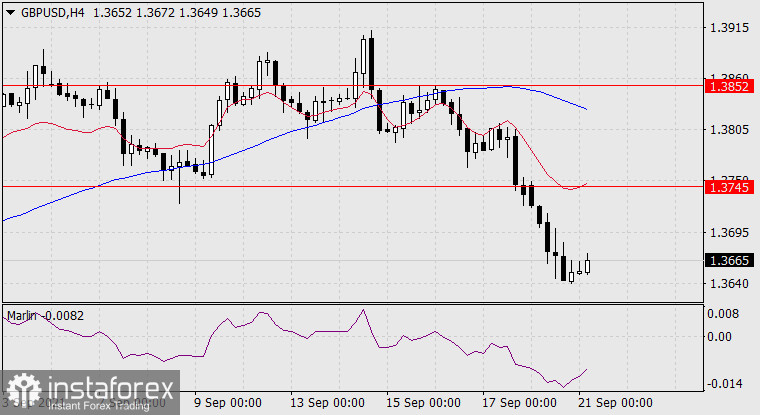The image size is (760, 415).
Task: Click the 1.3915 price scale value
Action: [x=729, y=28]
